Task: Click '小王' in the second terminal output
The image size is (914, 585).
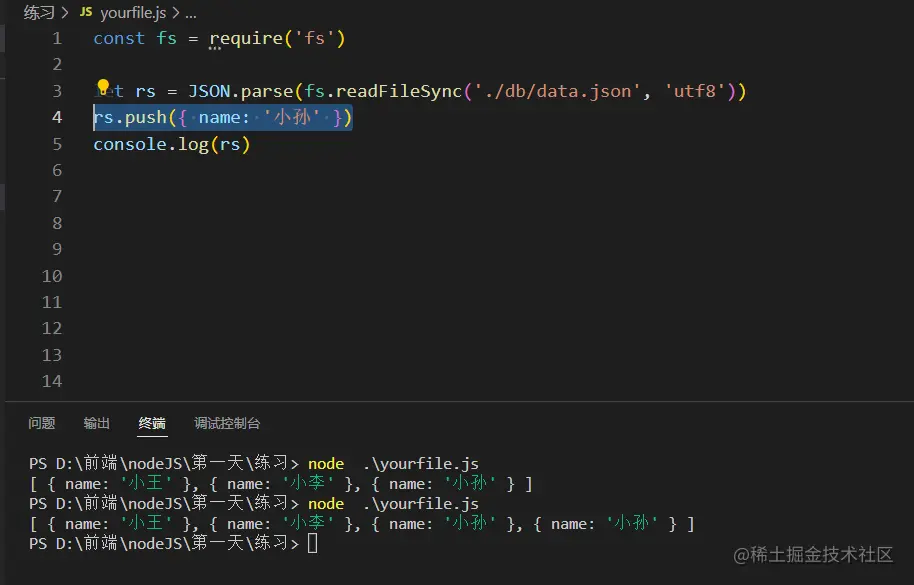Action: pyautogui.click(x=146, y=524)
